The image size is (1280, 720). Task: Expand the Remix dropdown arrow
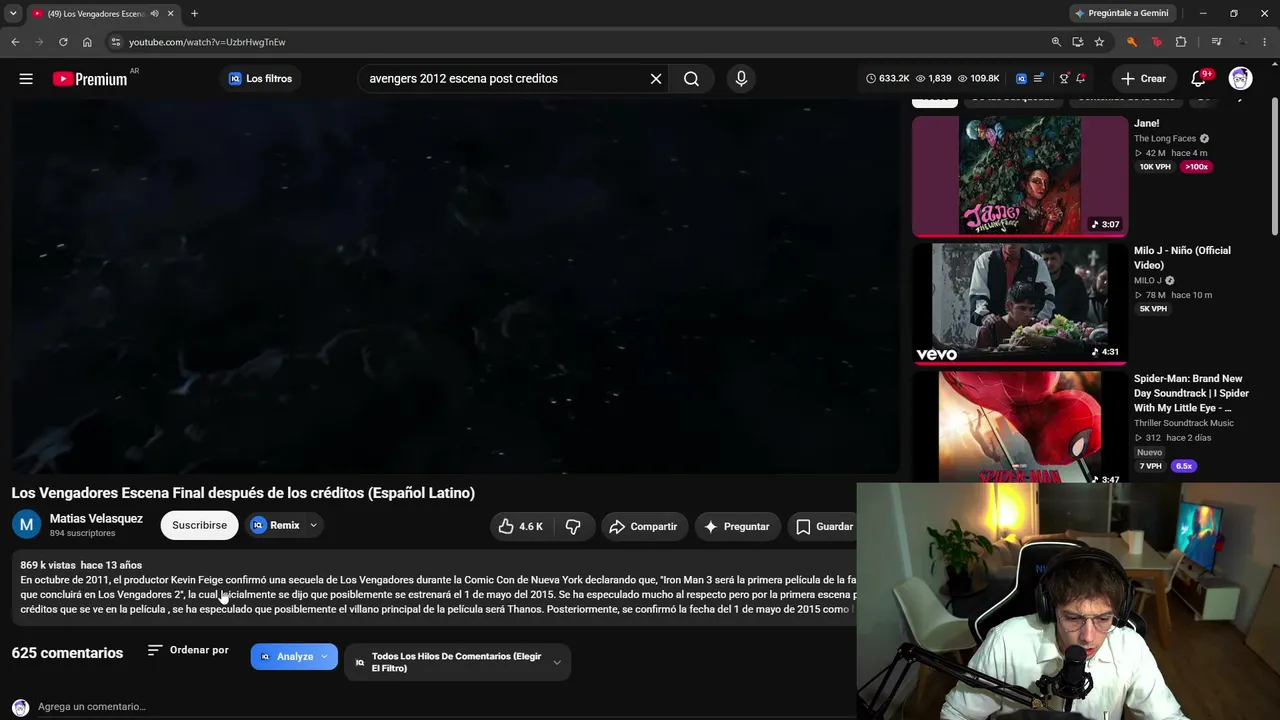click(x=313, y=525)
